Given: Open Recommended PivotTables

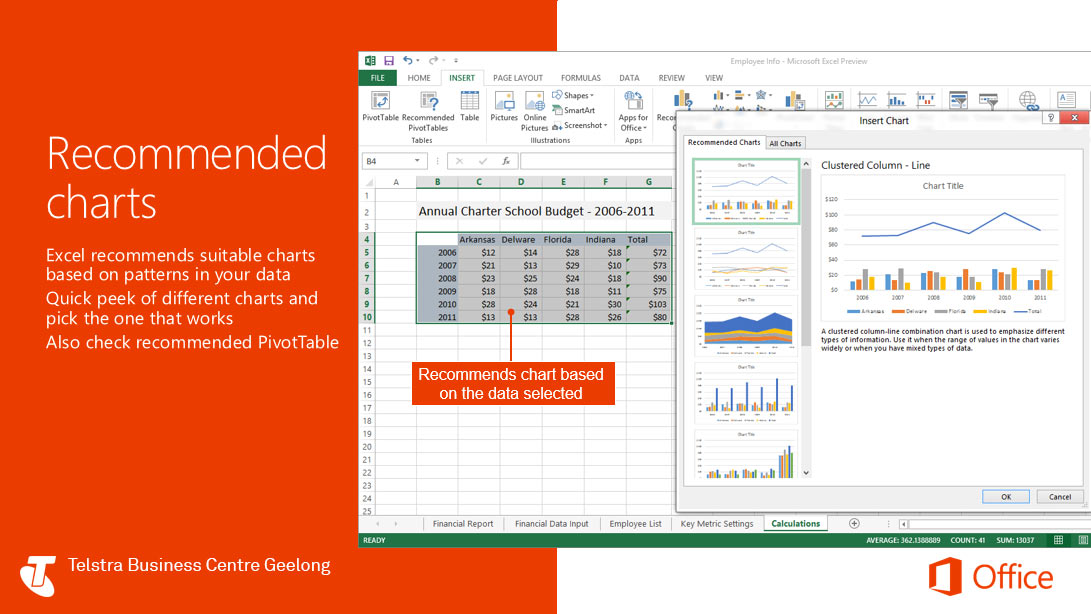Looking at the screenshot, I should [x=428, y=111].
